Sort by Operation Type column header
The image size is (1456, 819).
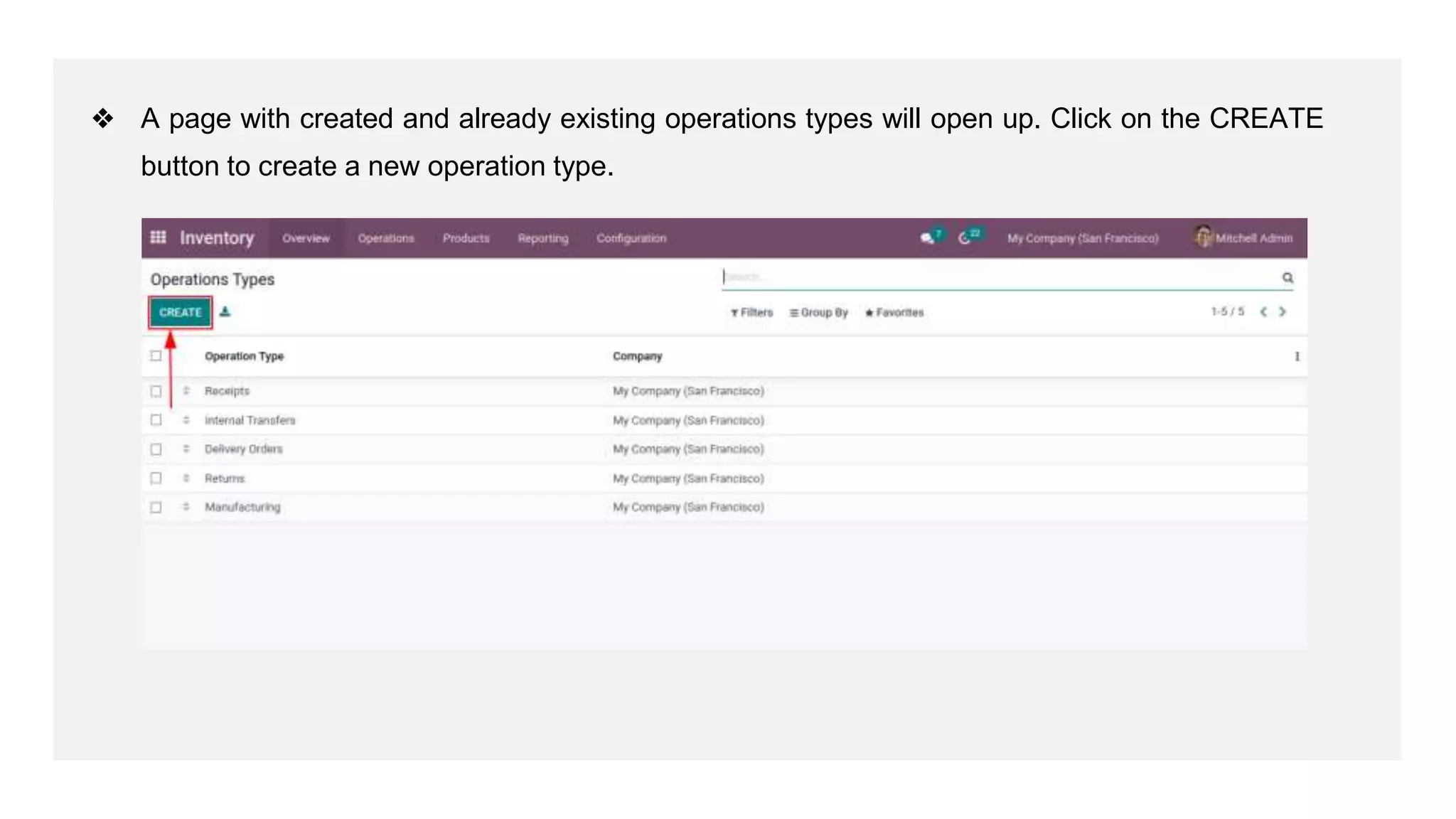[x=244, y=356]
